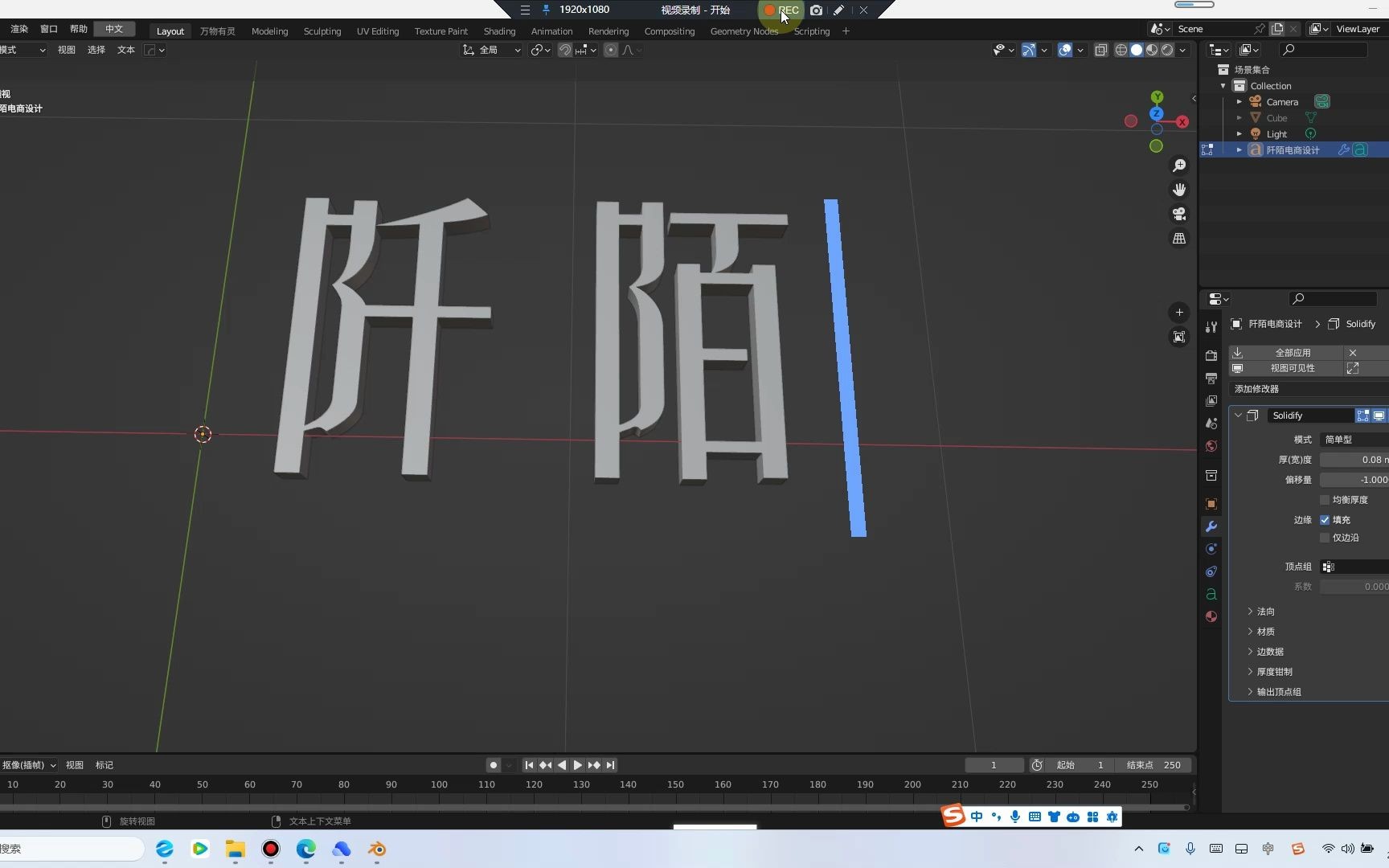
Task: Collapse the Collection in the outliner
Action: tap(1223, 85)
